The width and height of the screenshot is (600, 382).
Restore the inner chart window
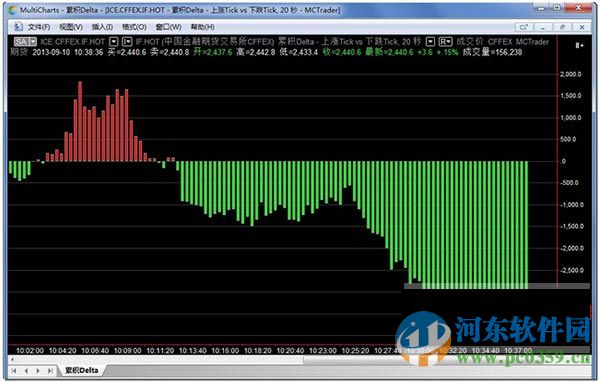tap(562, 27)
